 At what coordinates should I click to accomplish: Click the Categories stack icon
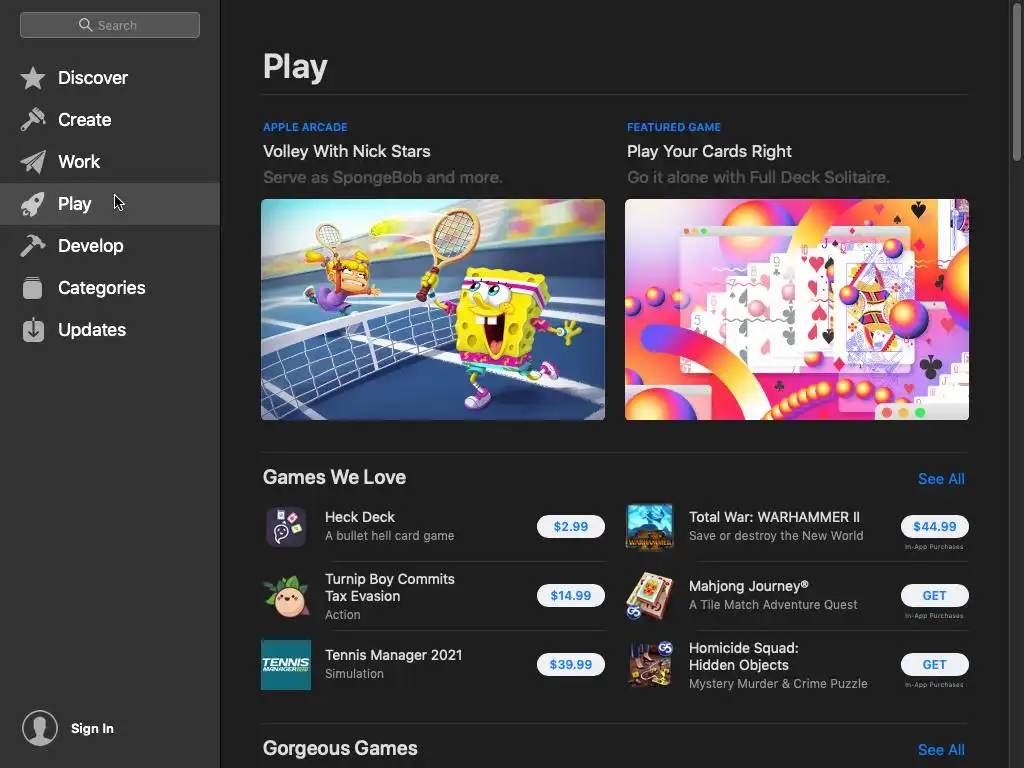pos(33,288)
